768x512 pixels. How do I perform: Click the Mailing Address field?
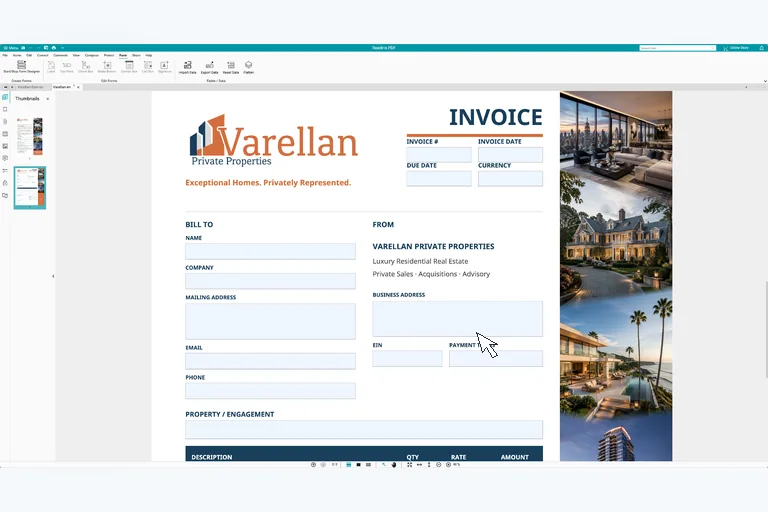(270, 321)
